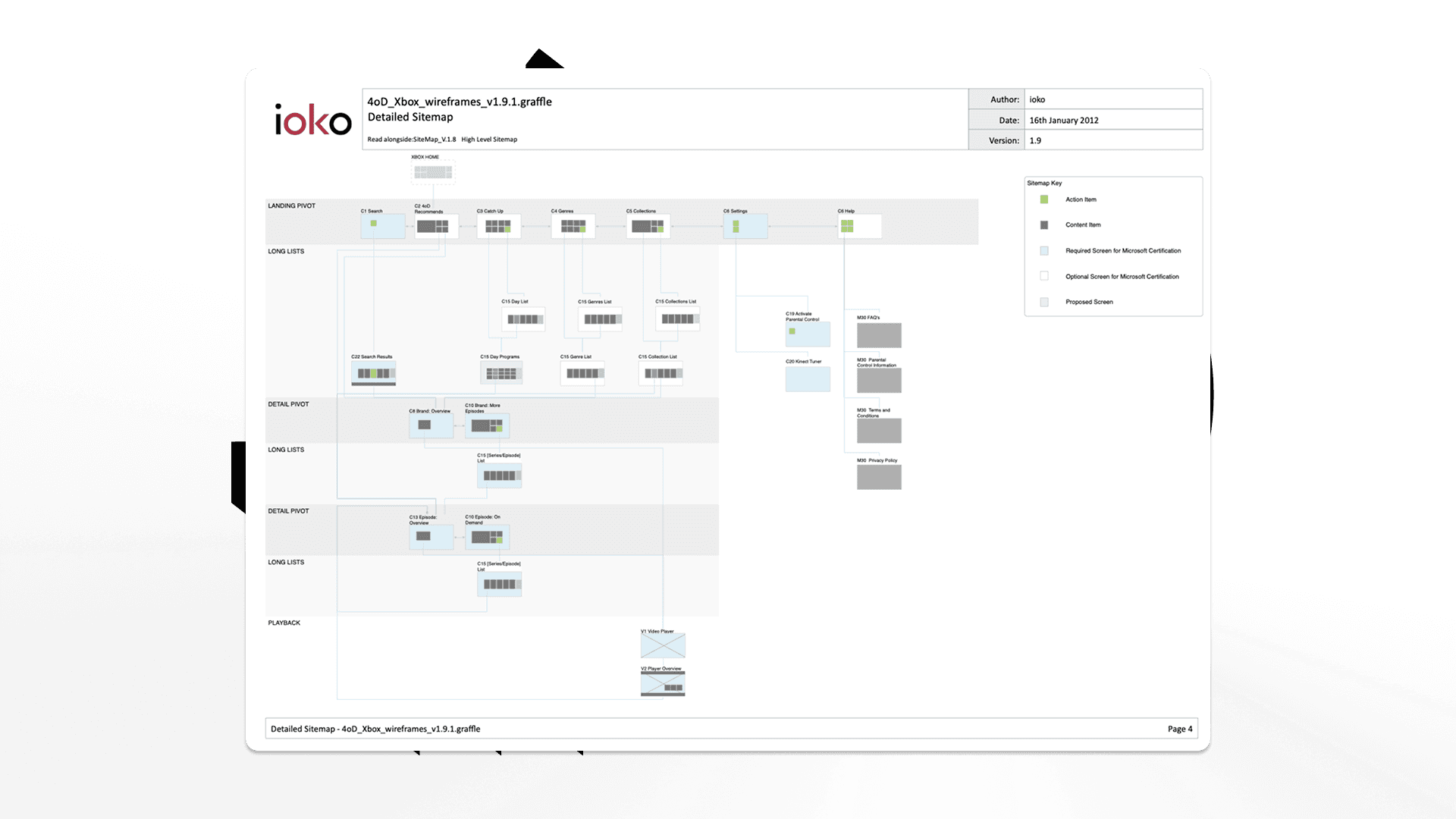Click the High Level Sitemap reference text

coord(489,140)
